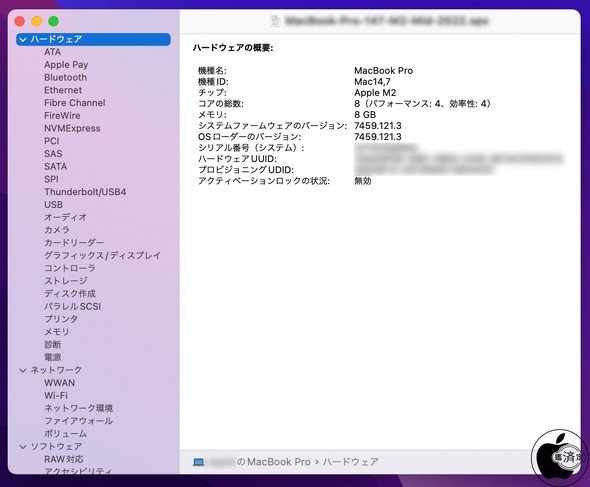The image size is (590, 487).
Task: Click the system firmware version 7459.121.3
Action: pos(378,126)
